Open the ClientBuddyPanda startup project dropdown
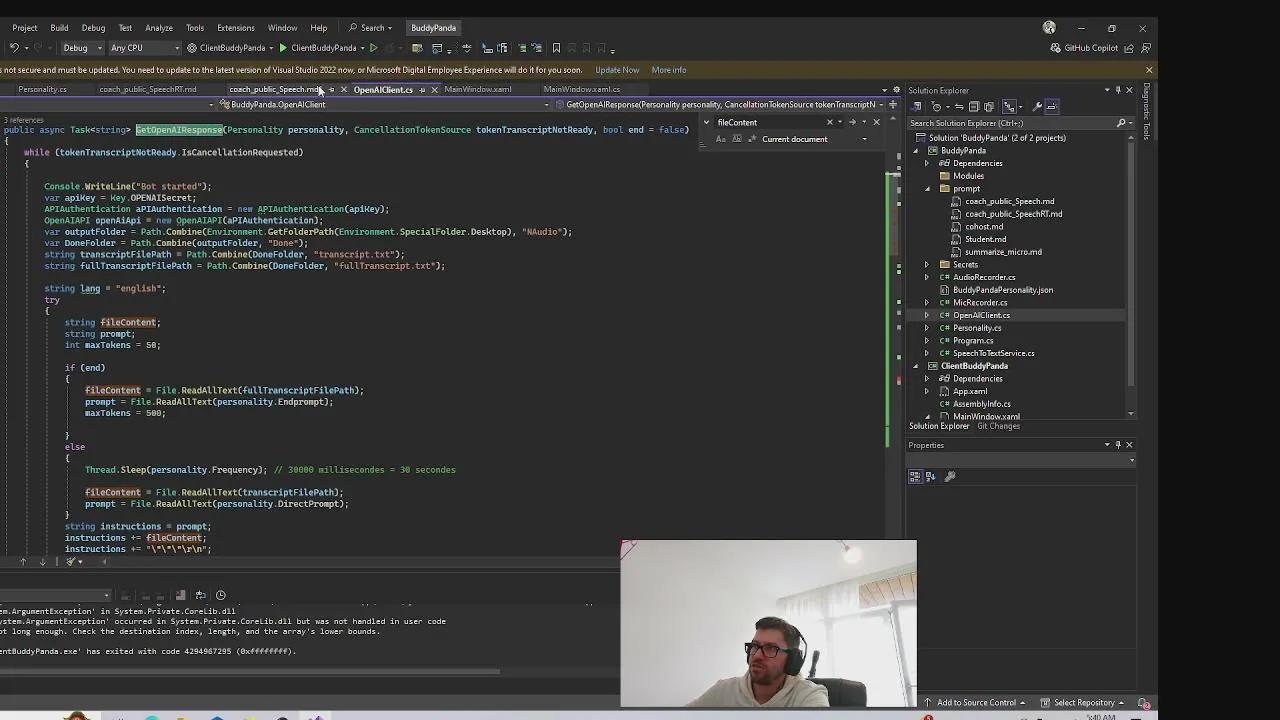 click(232, 48)
